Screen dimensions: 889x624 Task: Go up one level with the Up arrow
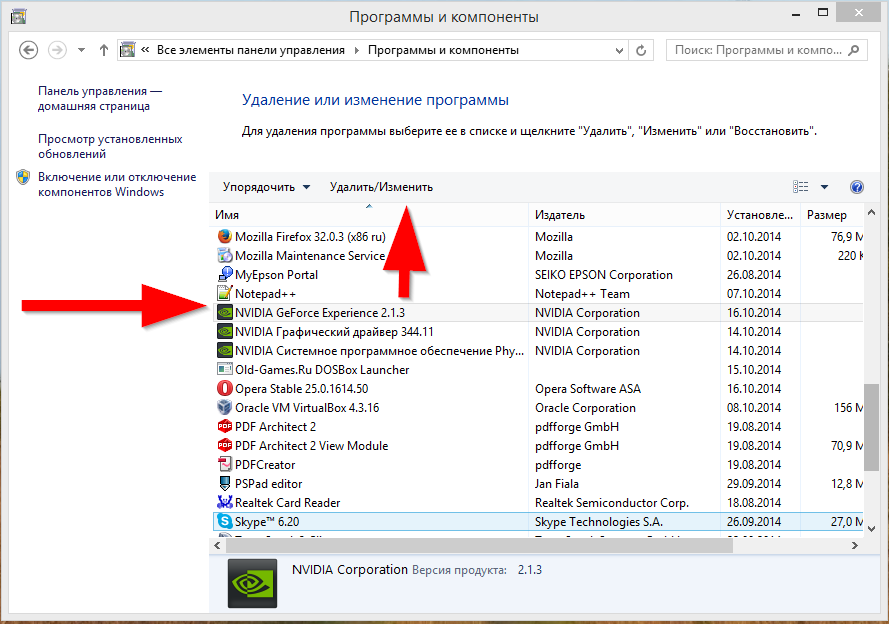coord(104,50)
